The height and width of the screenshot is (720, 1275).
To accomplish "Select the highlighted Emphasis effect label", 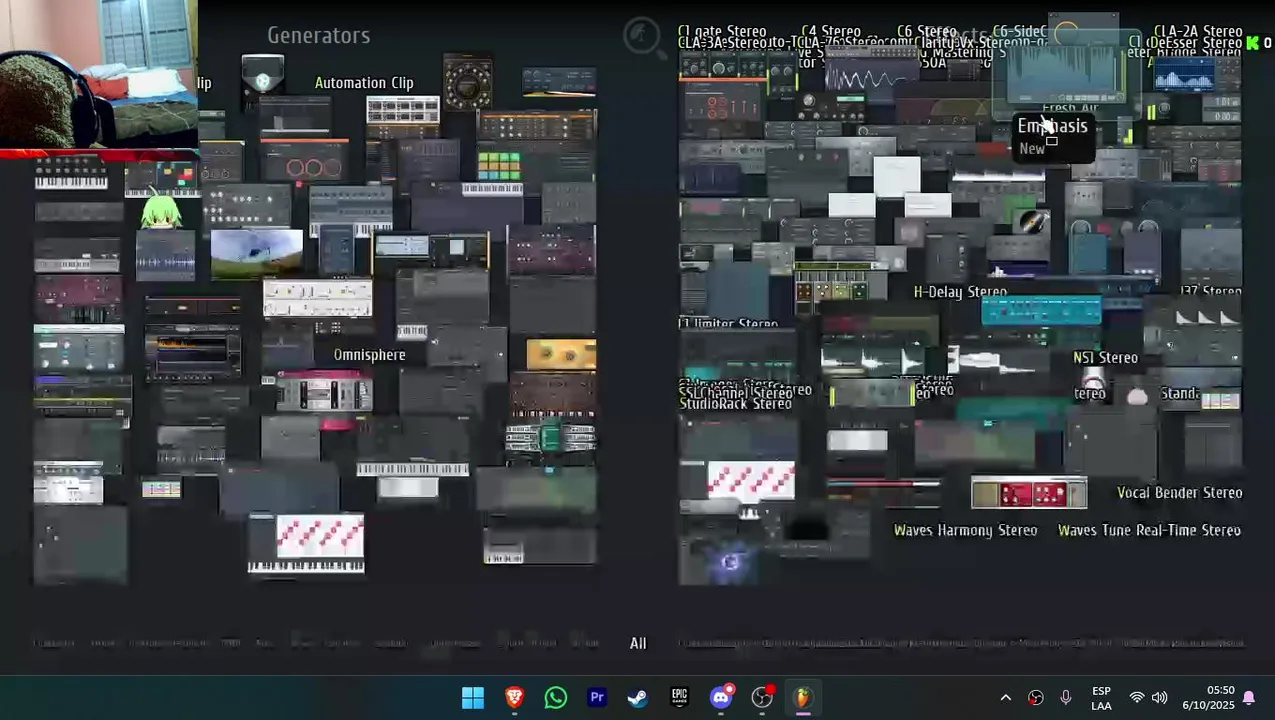I will (1052, 126).
